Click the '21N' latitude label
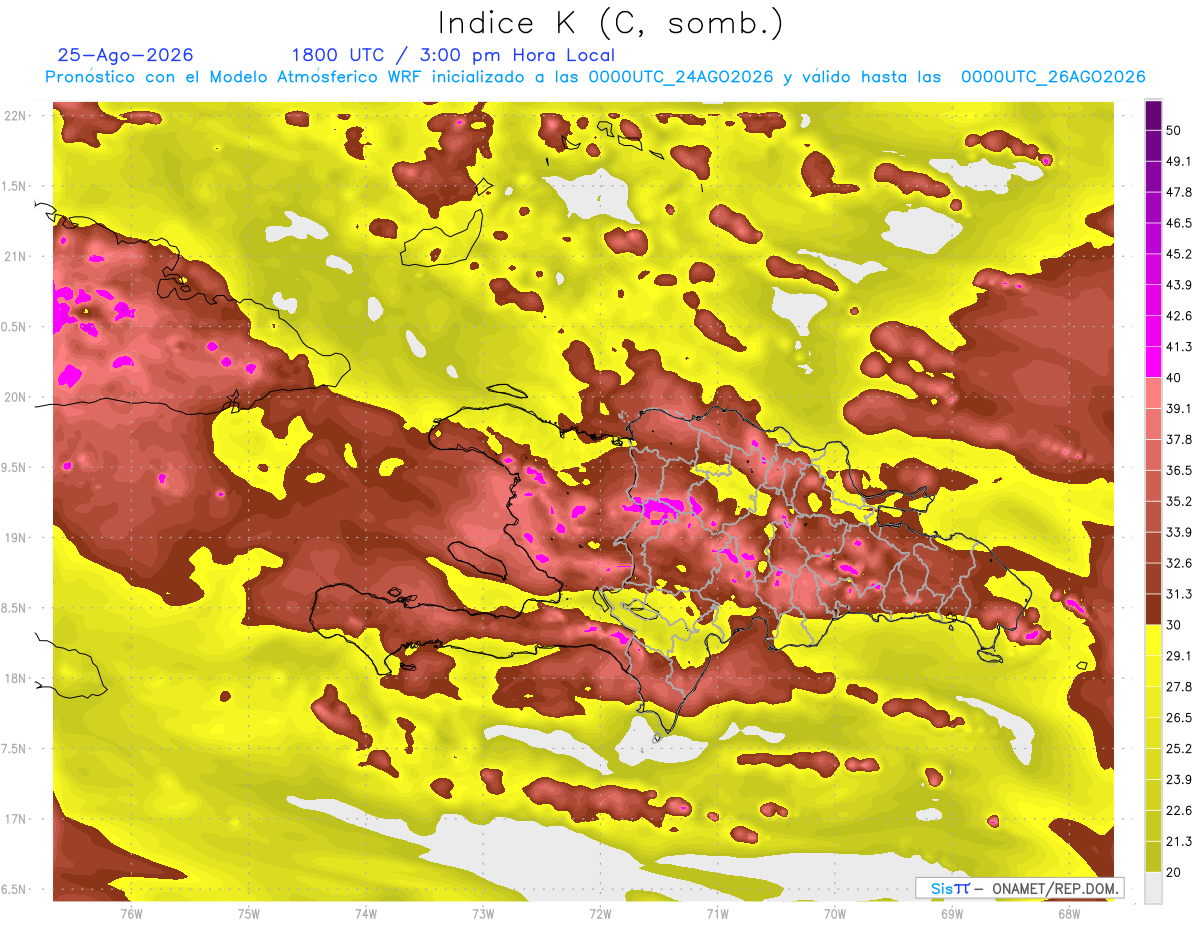This screenshot has height=927, width=1200. tap(16, 257)
